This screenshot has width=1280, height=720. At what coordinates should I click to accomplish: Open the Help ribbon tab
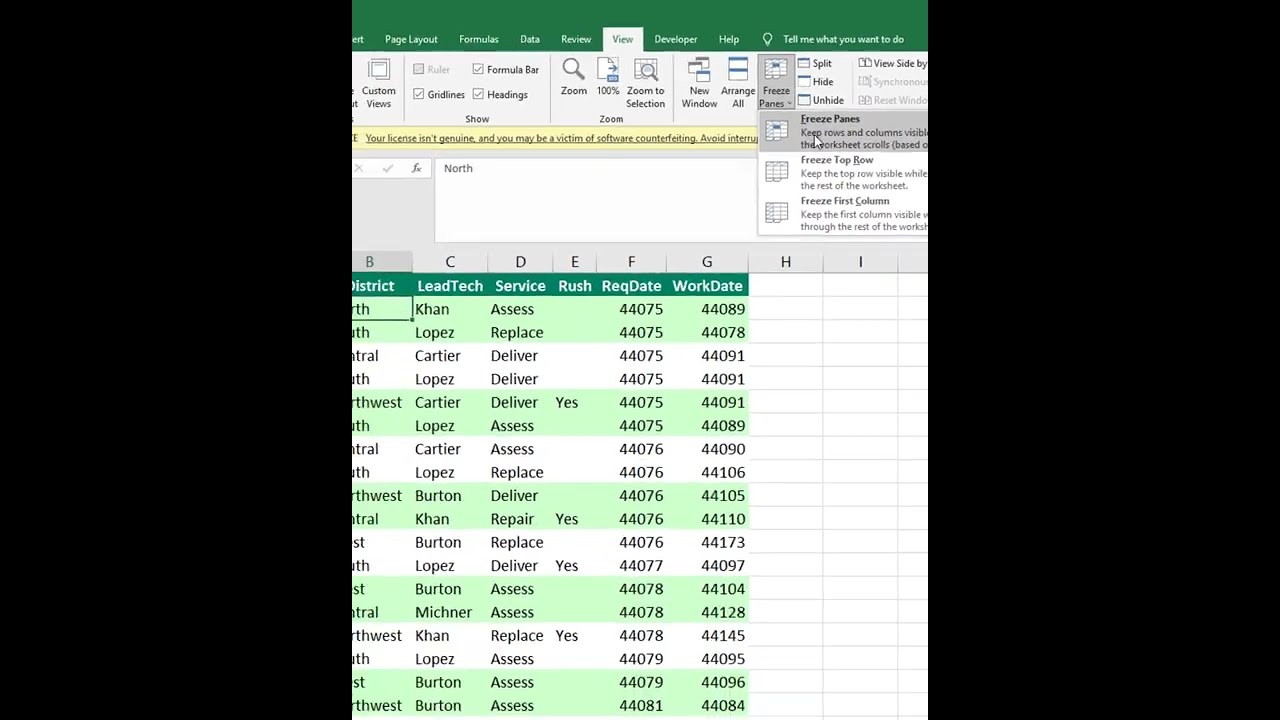[729, 39]
